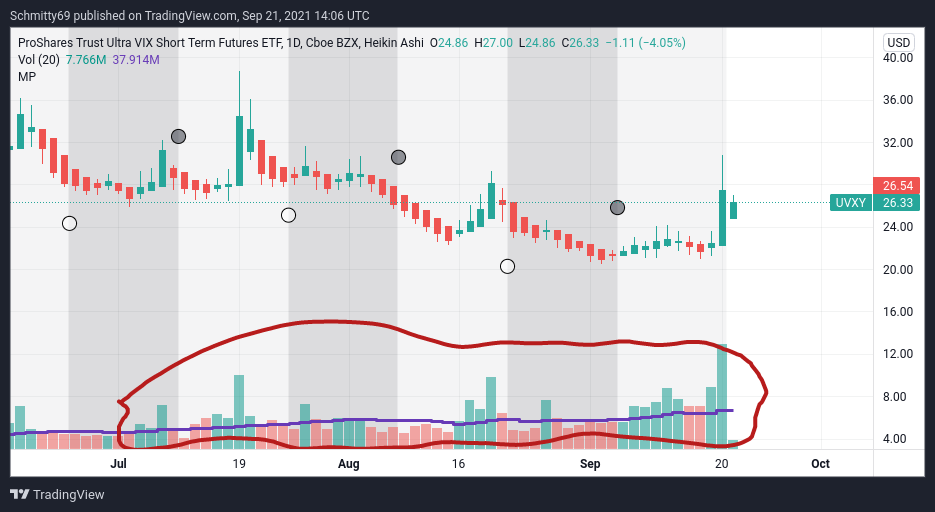Image resolution: width=935 pixels, height=512 pixels.
Task: Click the Aug label on time axis
Action: 348,464
